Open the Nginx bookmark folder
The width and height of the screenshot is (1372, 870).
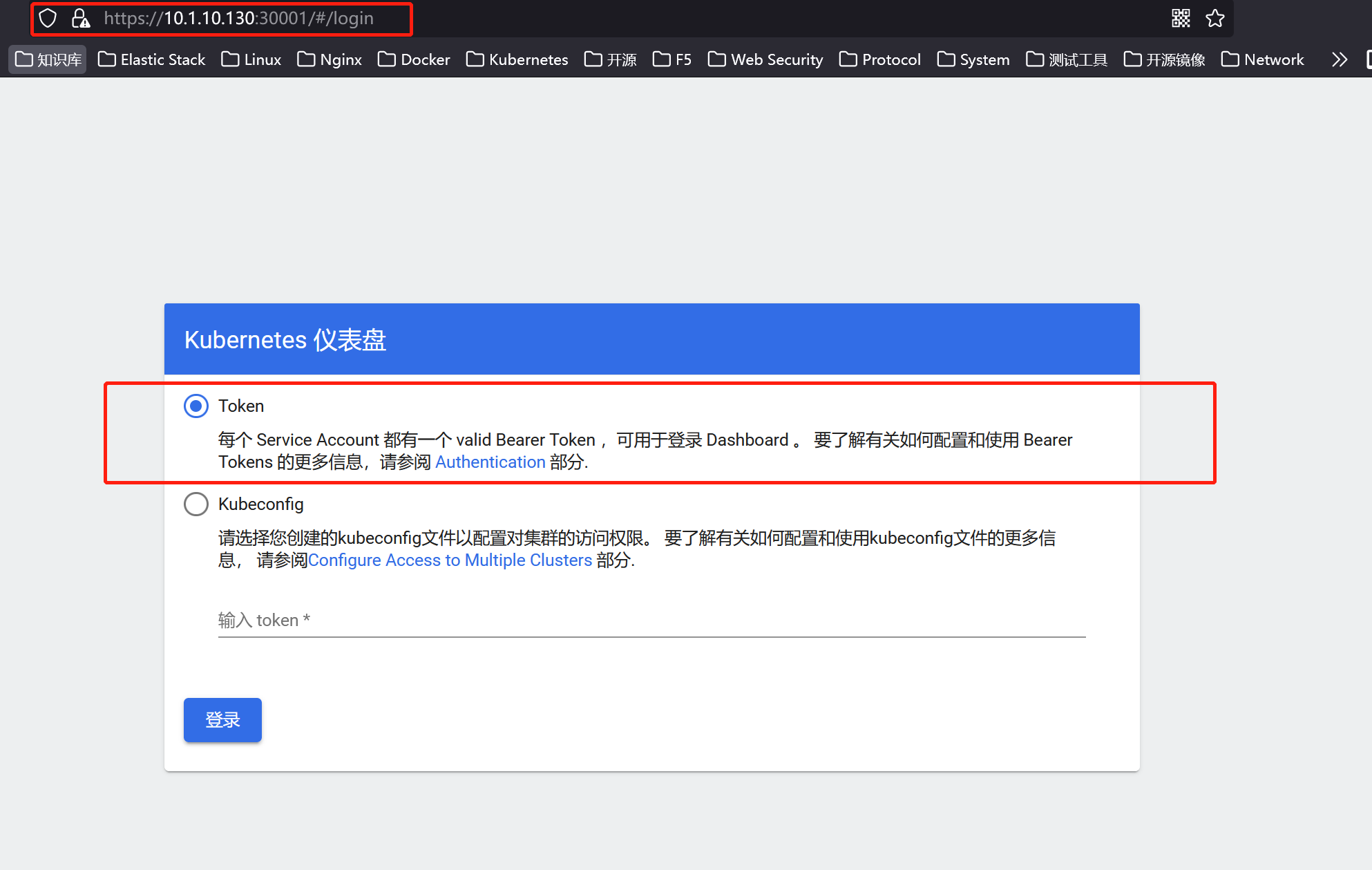[x=330, y=60]
